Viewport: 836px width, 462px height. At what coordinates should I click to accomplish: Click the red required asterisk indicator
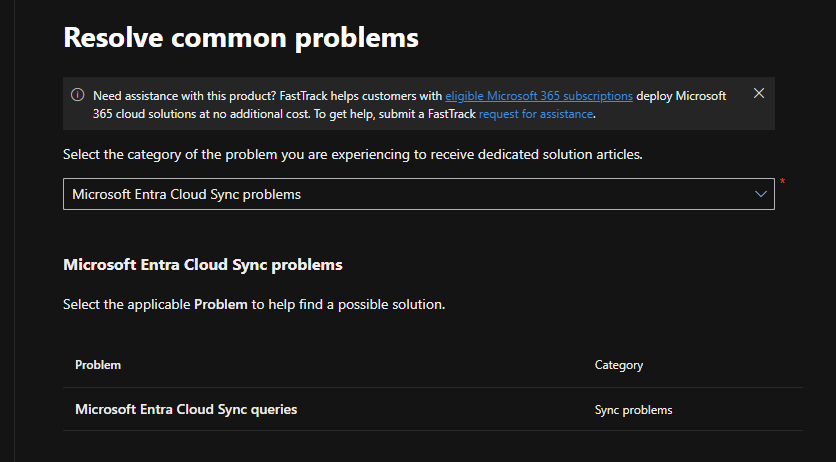782,182
